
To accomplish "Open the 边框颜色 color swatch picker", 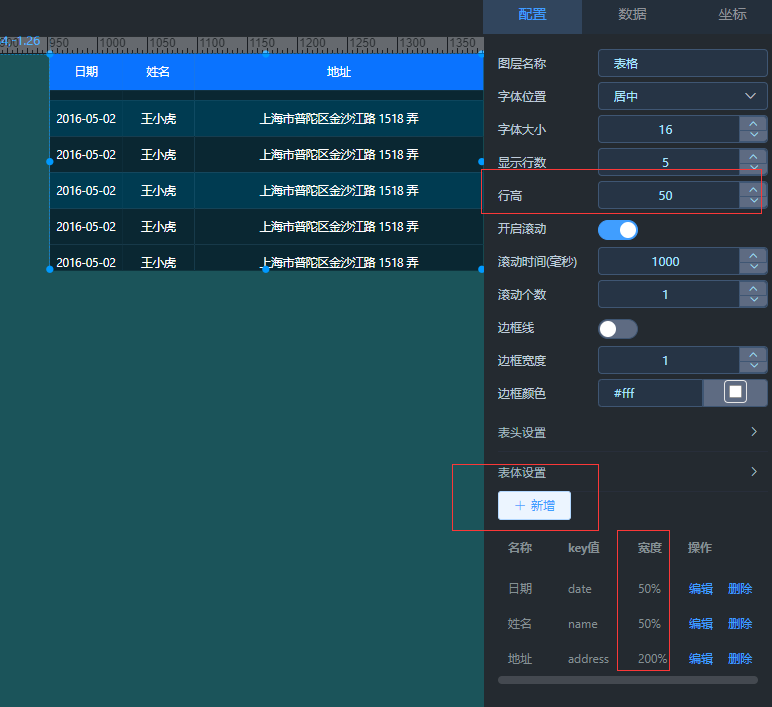I will tap(735, 393).
